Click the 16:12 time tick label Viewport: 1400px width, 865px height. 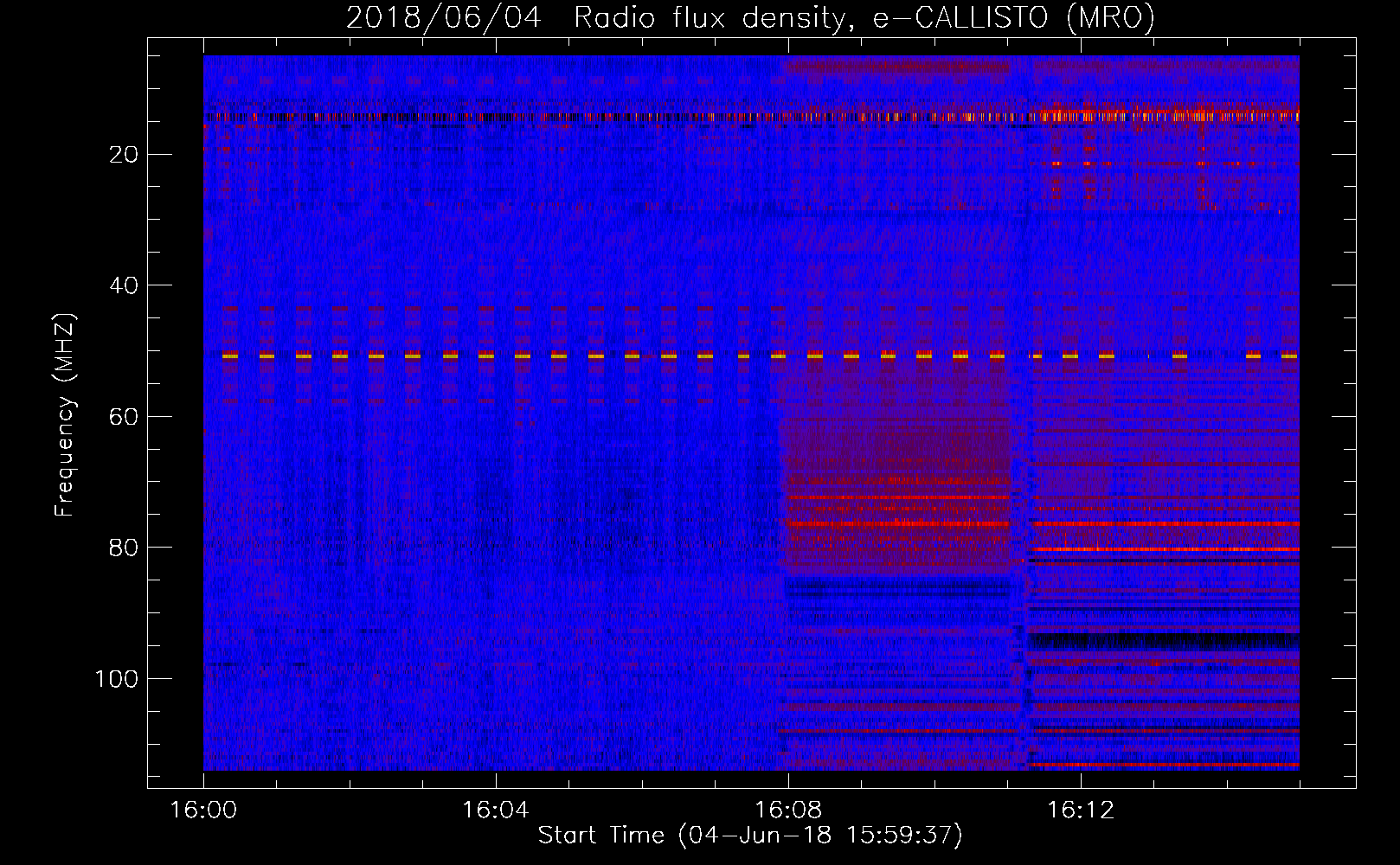[1080, 810]
